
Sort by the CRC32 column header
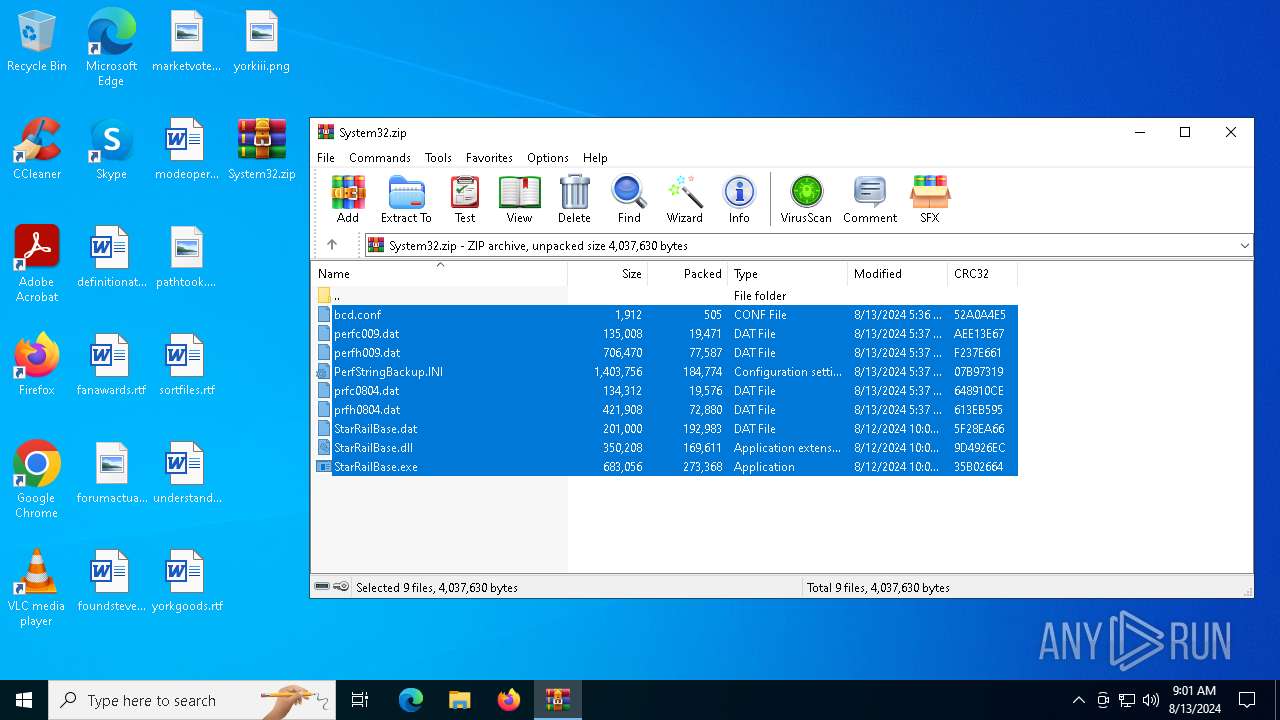(x=982, y=274)
